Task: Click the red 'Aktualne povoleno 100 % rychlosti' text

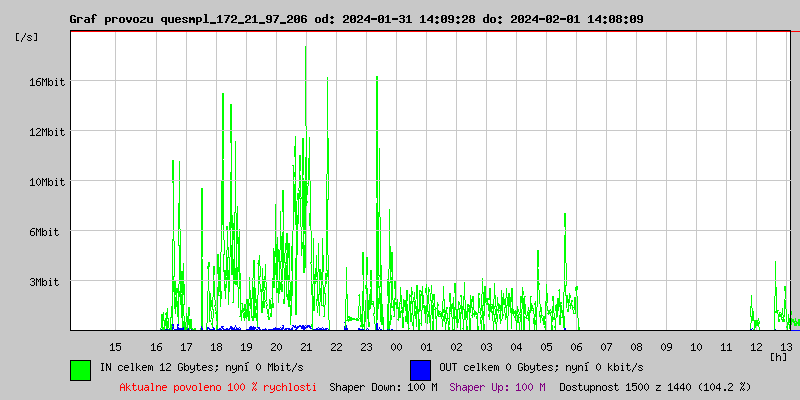Action: click(x=218, y=387)
